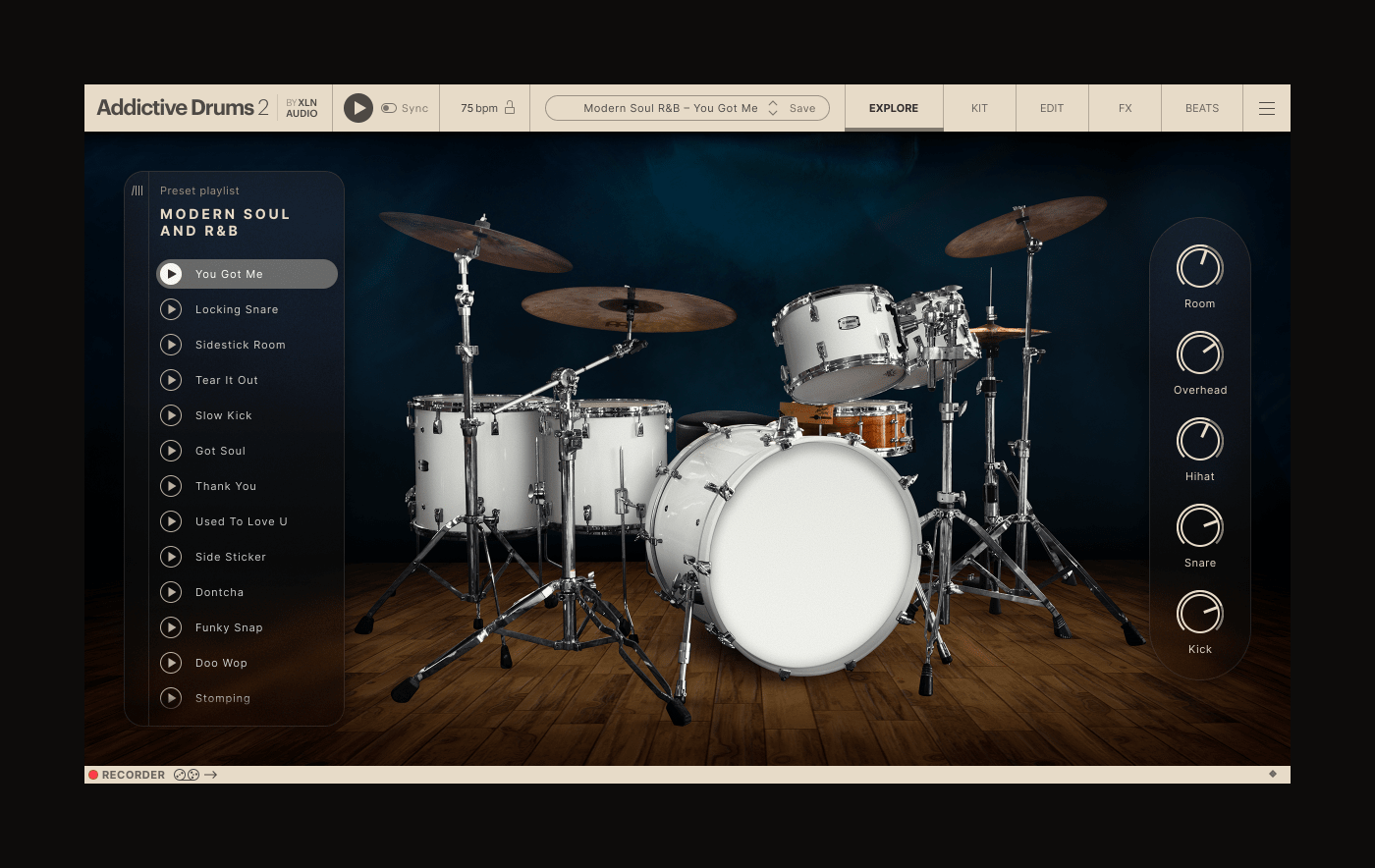Viewport: 1375px width, 868px height.
Task: Play the Slow Kick preset preview
Action: click(x=171, y=415)
